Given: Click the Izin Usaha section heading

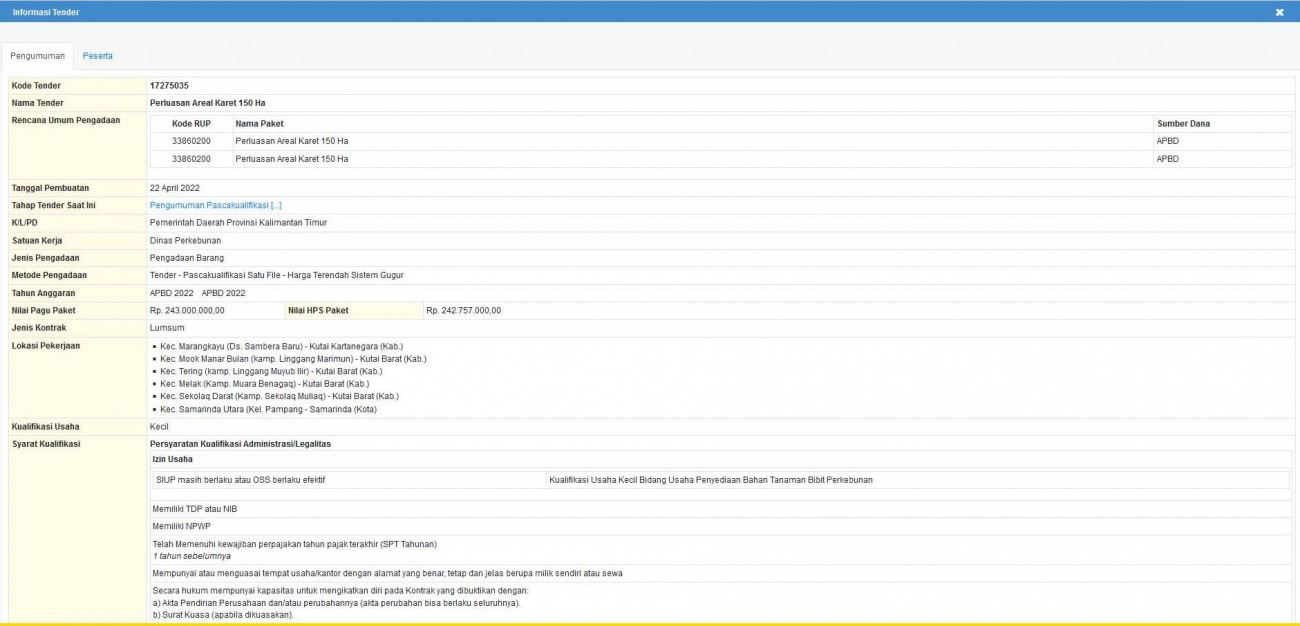Looking at the screenshot, I should 172,459.
